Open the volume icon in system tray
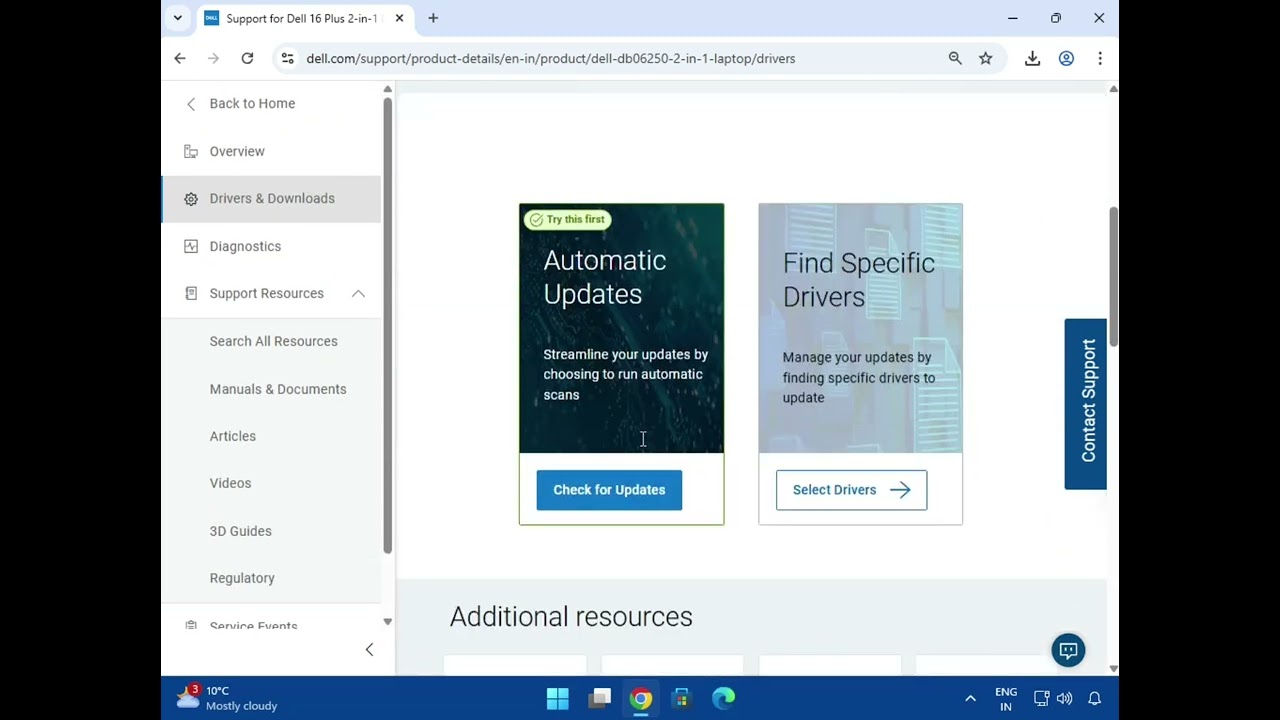 [1064, 698]
